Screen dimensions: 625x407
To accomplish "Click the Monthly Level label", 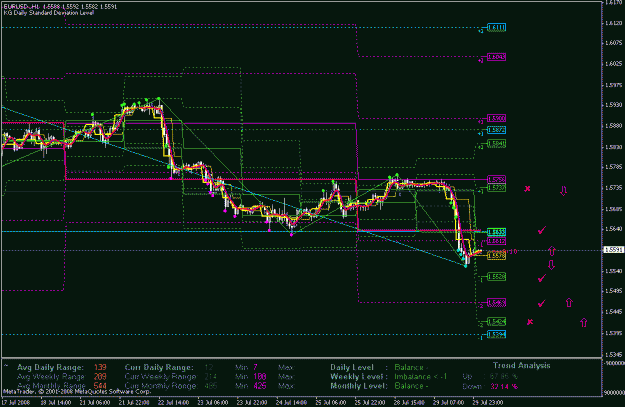I will 359,386.
